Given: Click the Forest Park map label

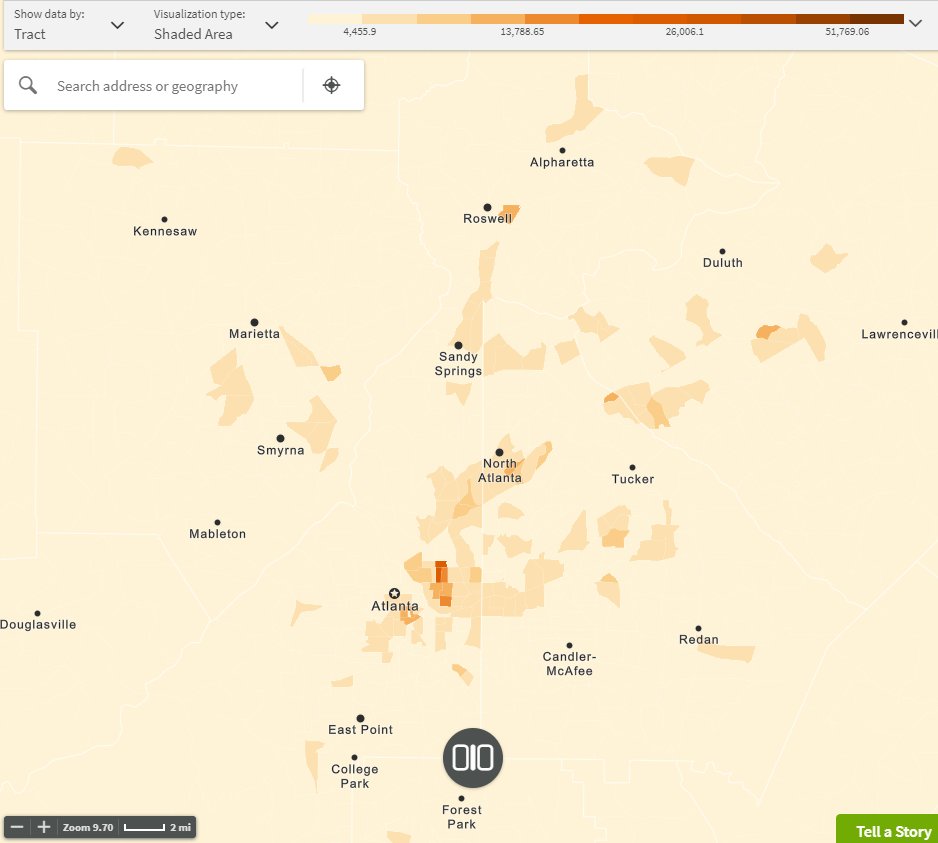Looking at the screenshot, I should [461, 817].
